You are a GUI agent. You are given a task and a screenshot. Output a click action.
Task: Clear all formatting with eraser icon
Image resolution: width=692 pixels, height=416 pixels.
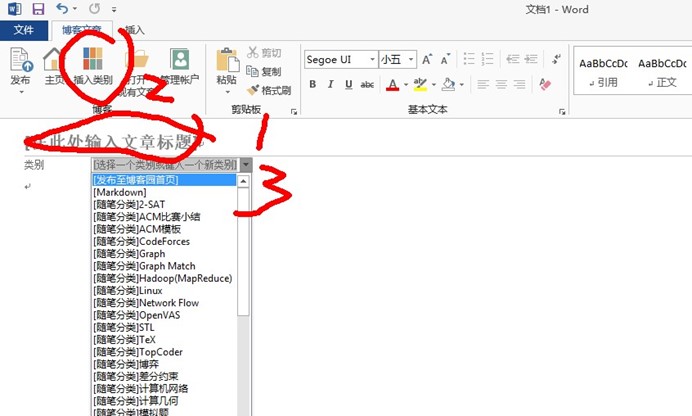click(x=545, y=84)
